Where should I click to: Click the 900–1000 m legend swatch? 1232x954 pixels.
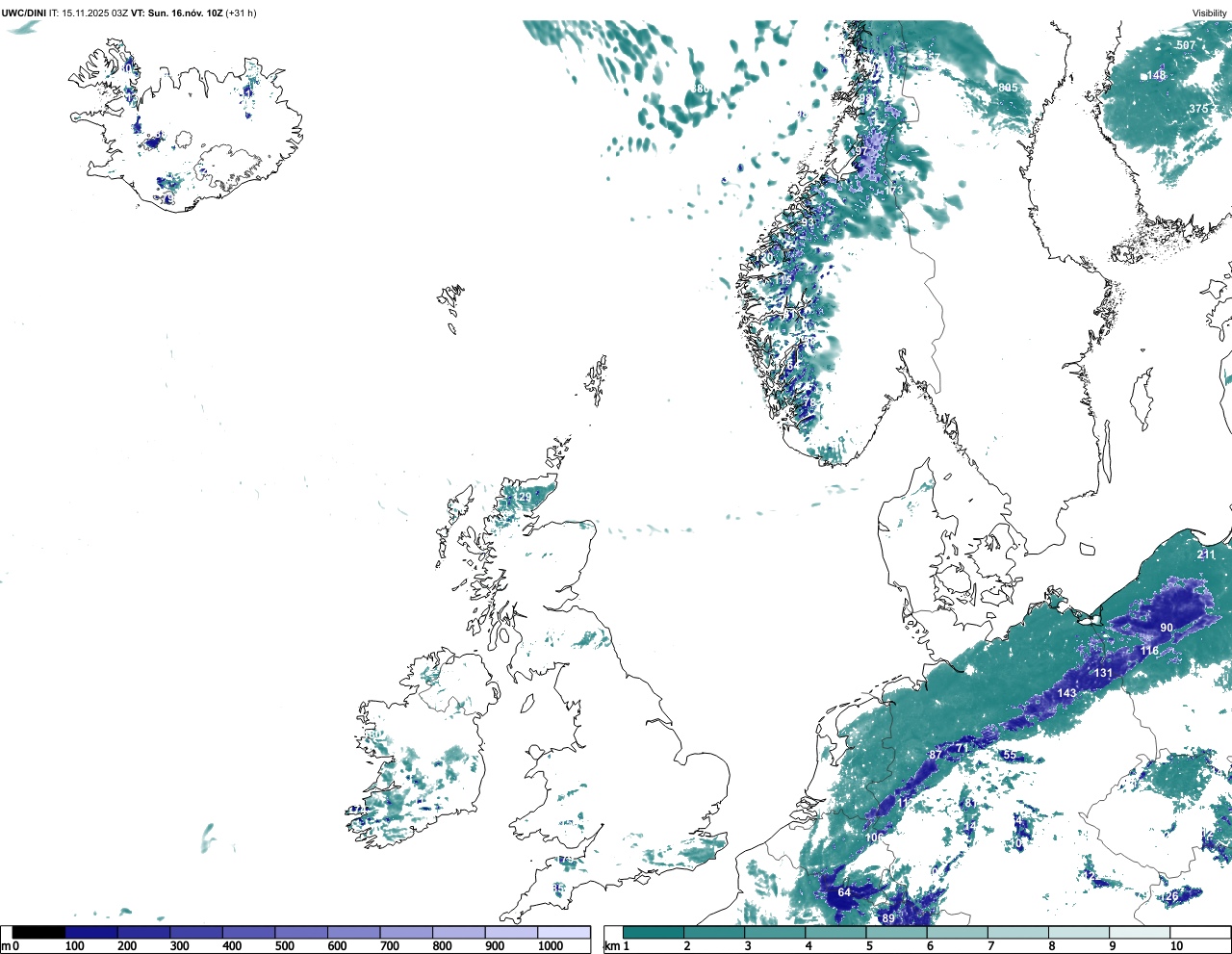click(x=511, y=932)
